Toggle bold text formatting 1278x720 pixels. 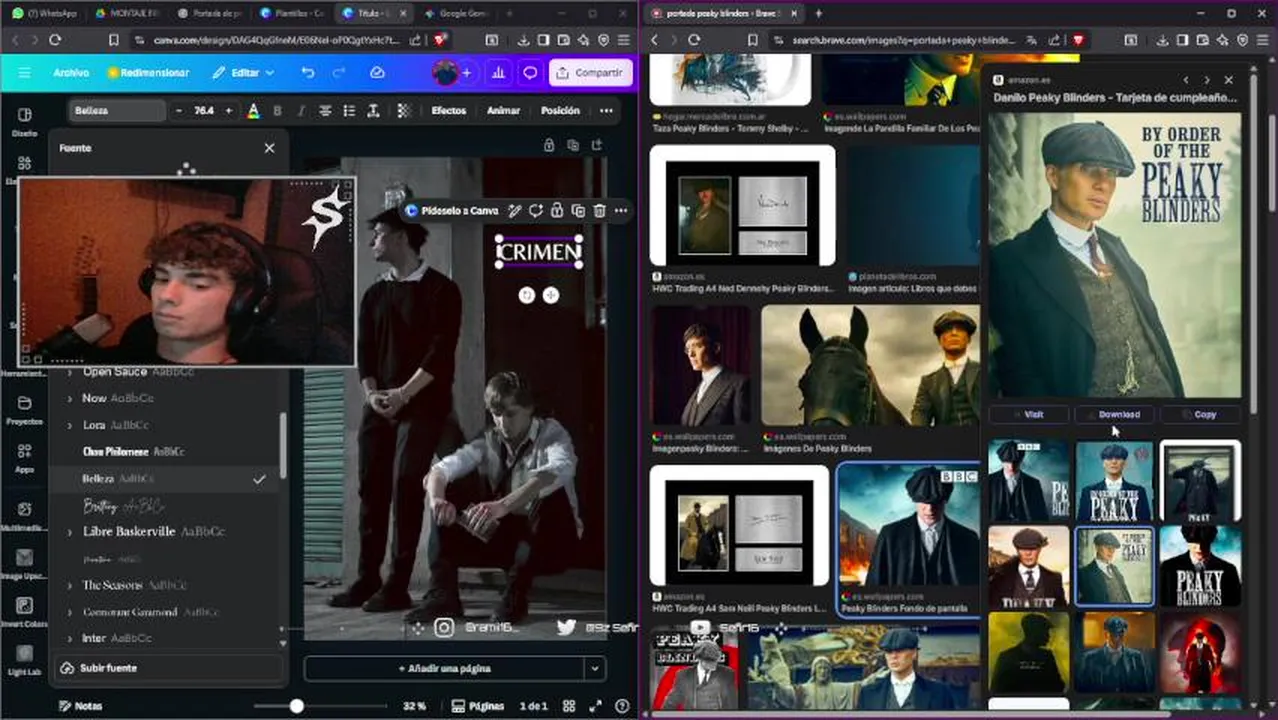click(277, 111)
